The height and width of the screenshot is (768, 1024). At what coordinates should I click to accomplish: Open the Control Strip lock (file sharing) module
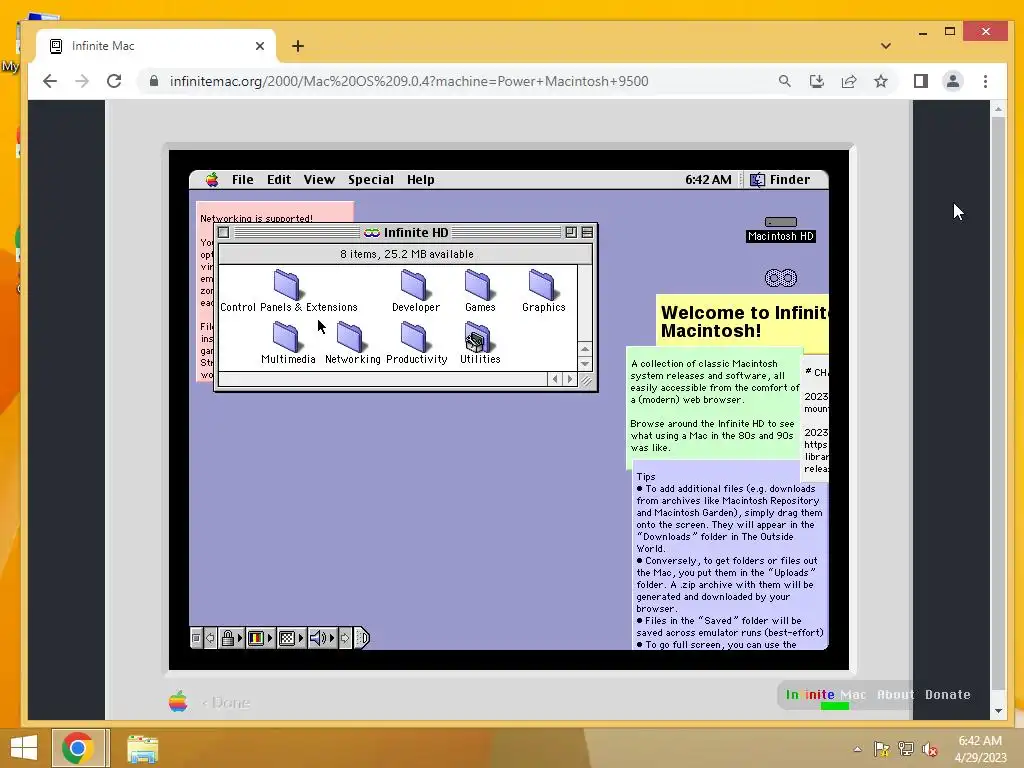click(x=231, y=637)
